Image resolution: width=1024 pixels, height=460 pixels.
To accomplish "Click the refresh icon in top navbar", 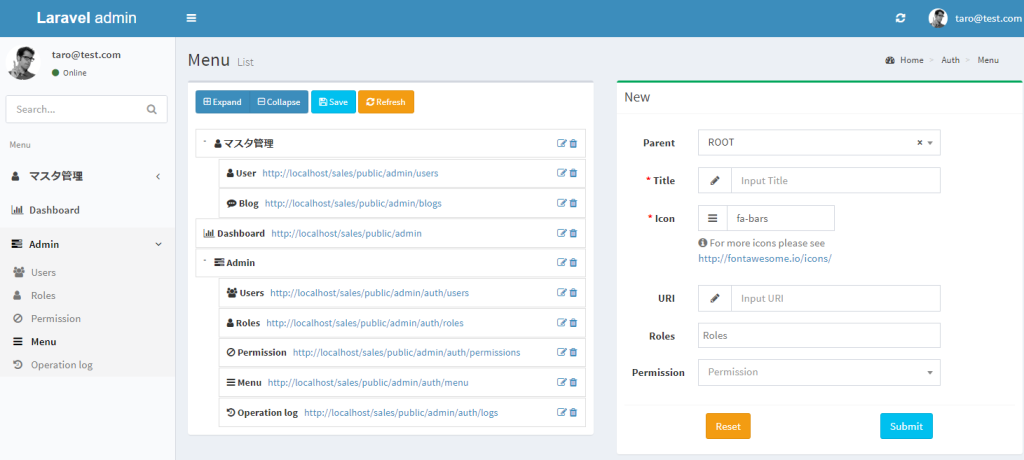I will (x=900, y=18).
